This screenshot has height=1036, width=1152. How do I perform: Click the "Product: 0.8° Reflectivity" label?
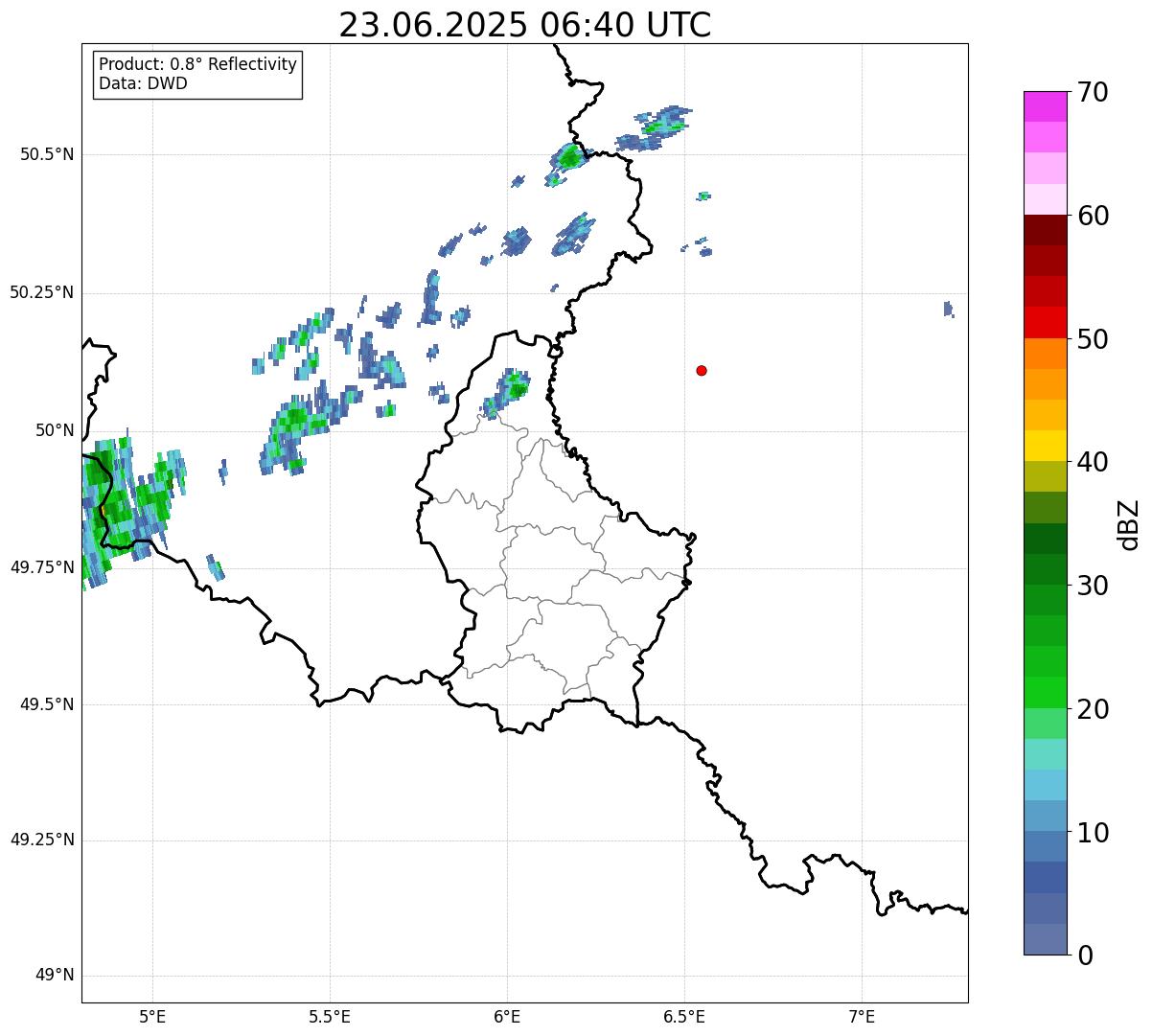point(198,64)
